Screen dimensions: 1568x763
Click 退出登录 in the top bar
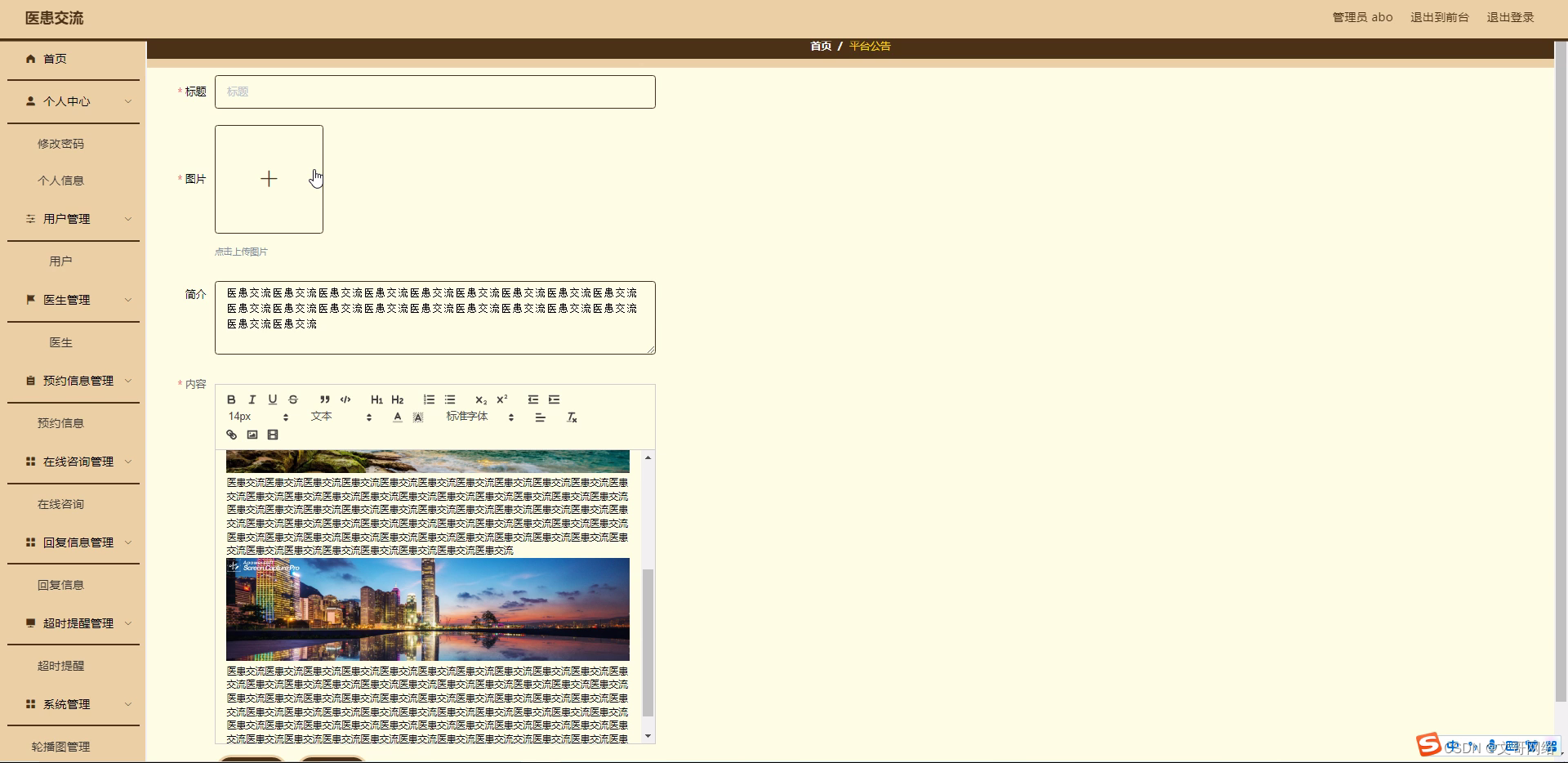[x=1509, y=16]
